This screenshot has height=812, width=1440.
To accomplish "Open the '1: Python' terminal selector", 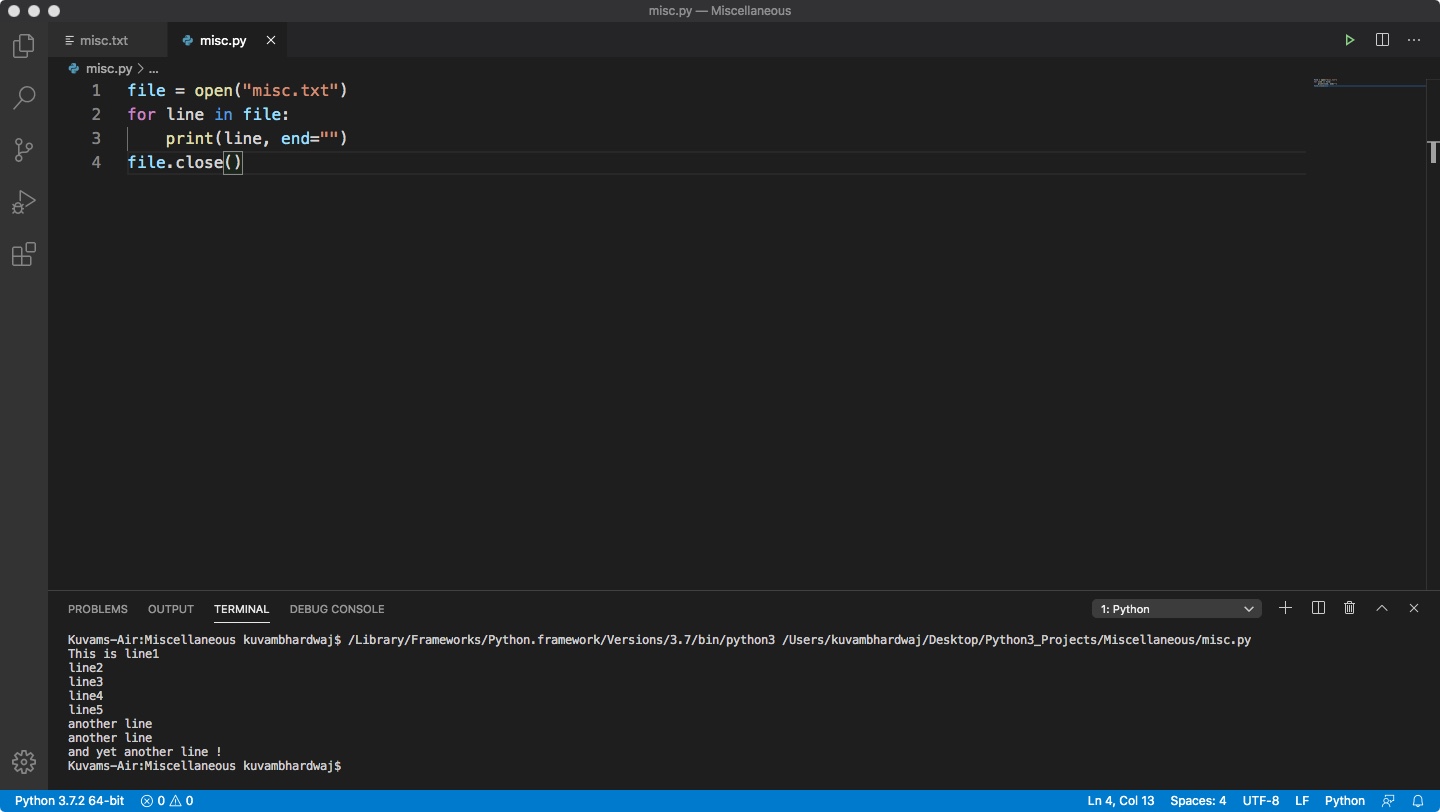I will click(x=1176, y=608).
